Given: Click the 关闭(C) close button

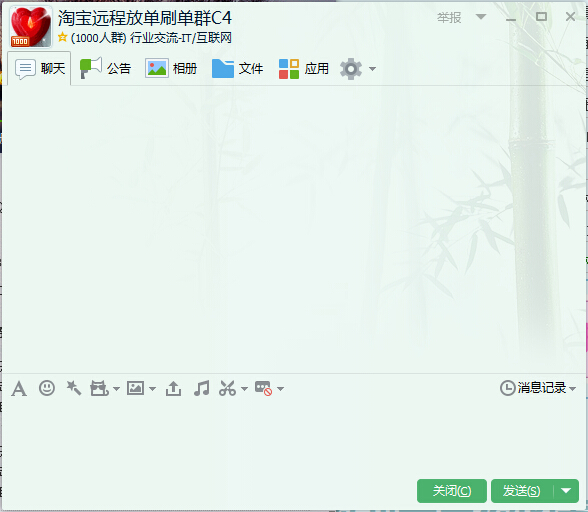Looking at the screenshot, I should tap(452, 491).
